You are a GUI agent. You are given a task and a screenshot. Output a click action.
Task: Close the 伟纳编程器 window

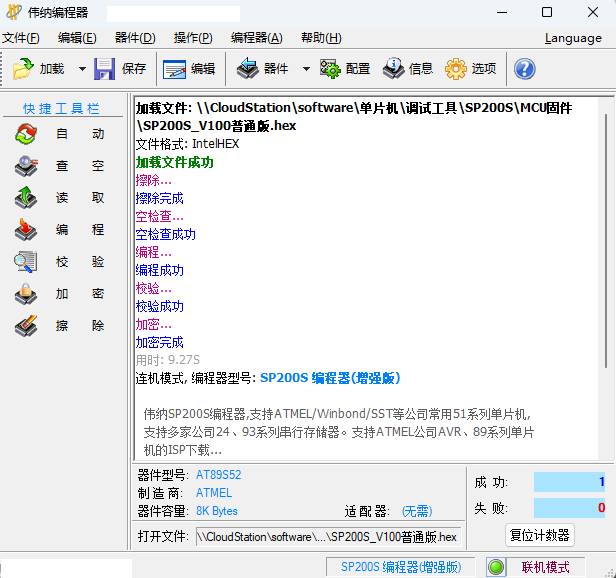pos(593,13)
